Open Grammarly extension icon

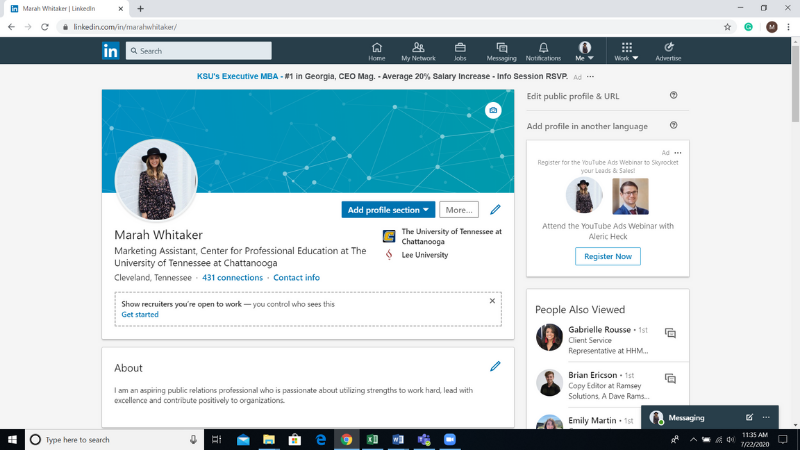(x=748, y=27)
